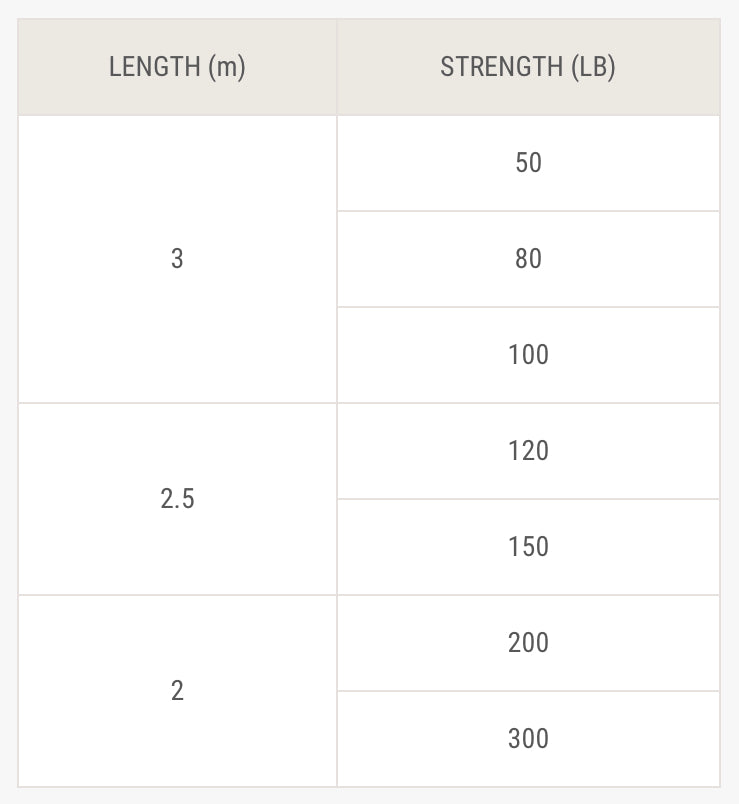
Task: Select the length cell showing 2
Action: click(x=177, y=691)
